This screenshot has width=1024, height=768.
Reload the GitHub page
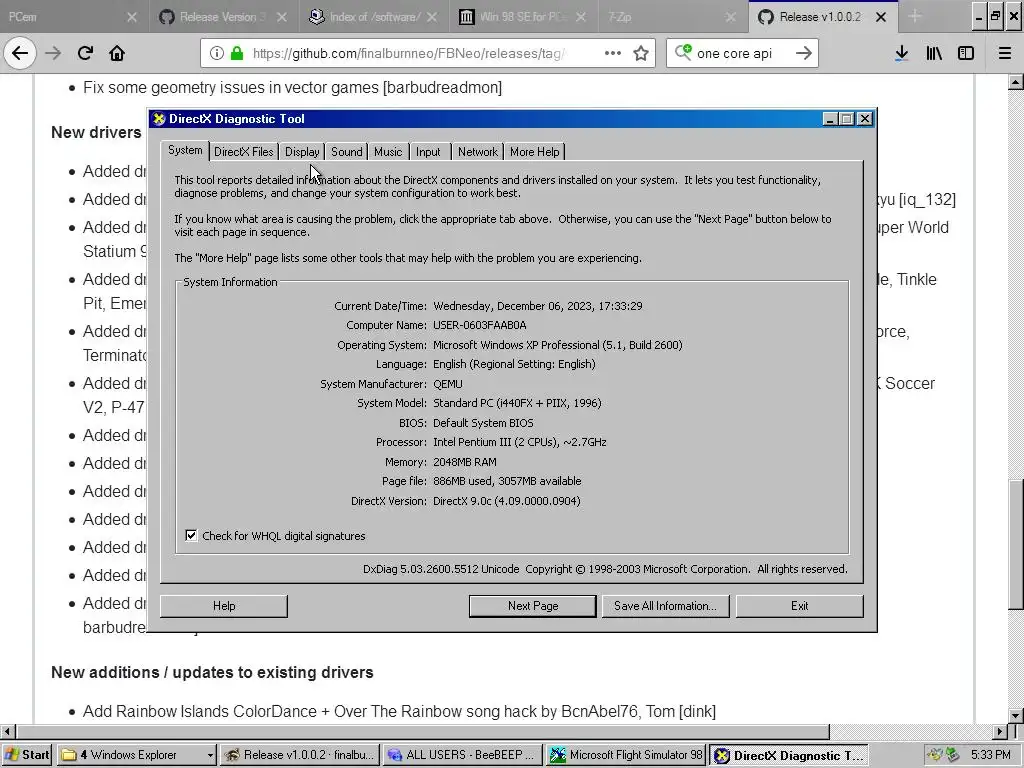pos(85,53)
